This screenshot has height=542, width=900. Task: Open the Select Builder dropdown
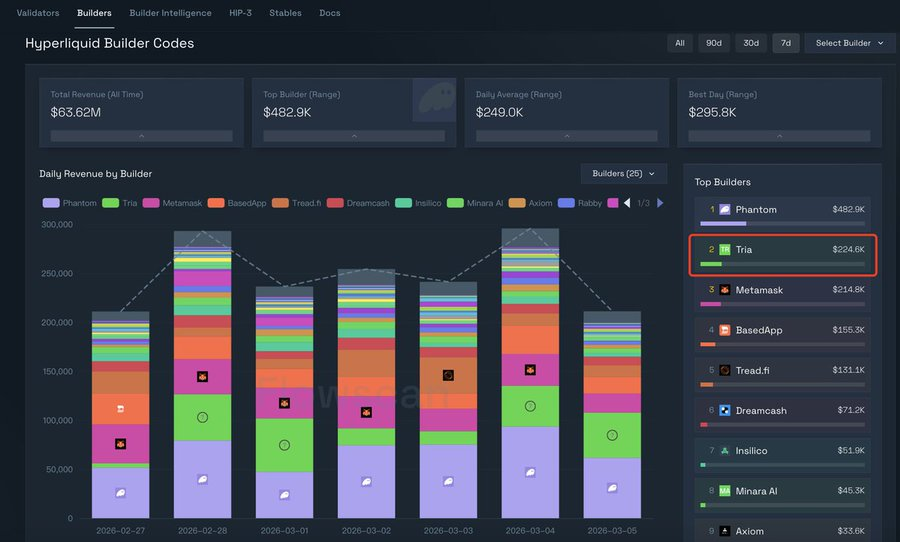pos(849,43)
